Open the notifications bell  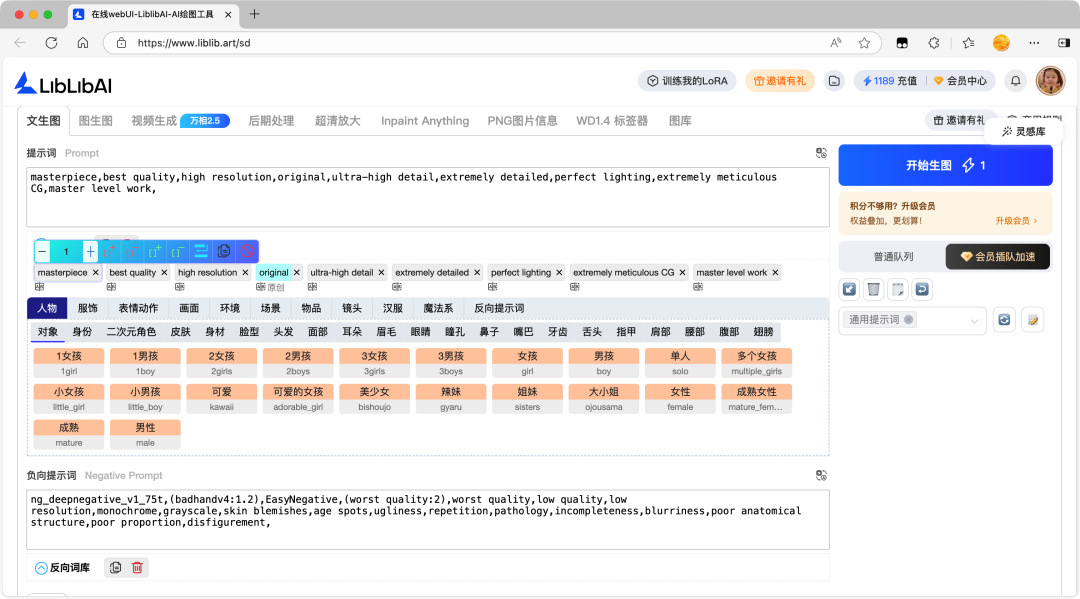(1015, 81)
